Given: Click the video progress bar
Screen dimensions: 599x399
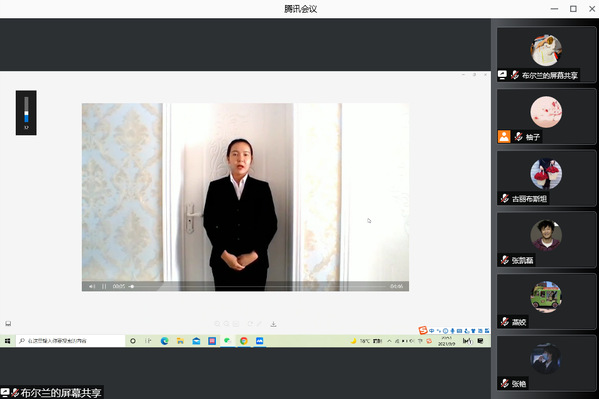Looking at the screenshot, I should coord(258,286).
